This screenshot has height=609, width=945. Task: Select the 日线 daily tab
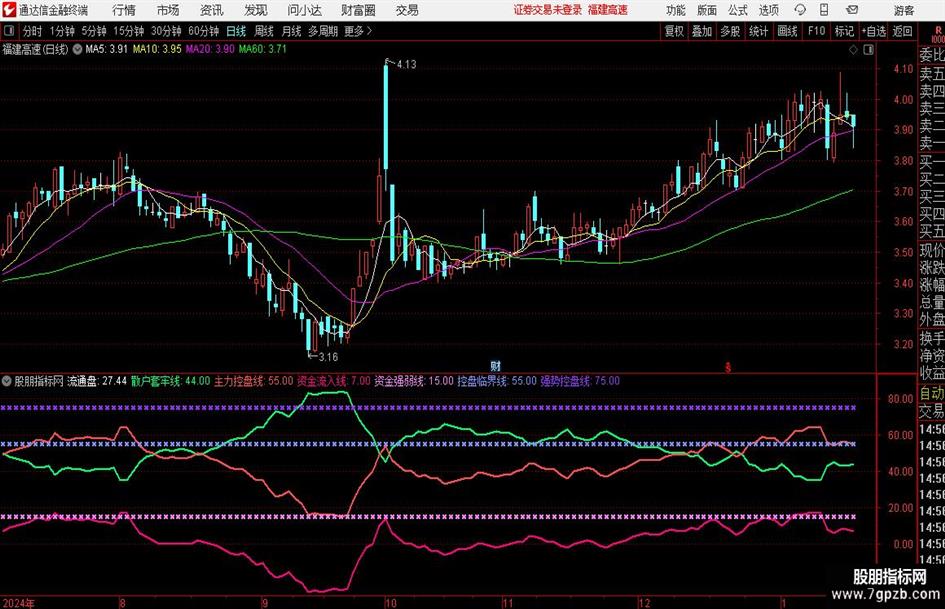pyautogui.click(x=236, y=31)
